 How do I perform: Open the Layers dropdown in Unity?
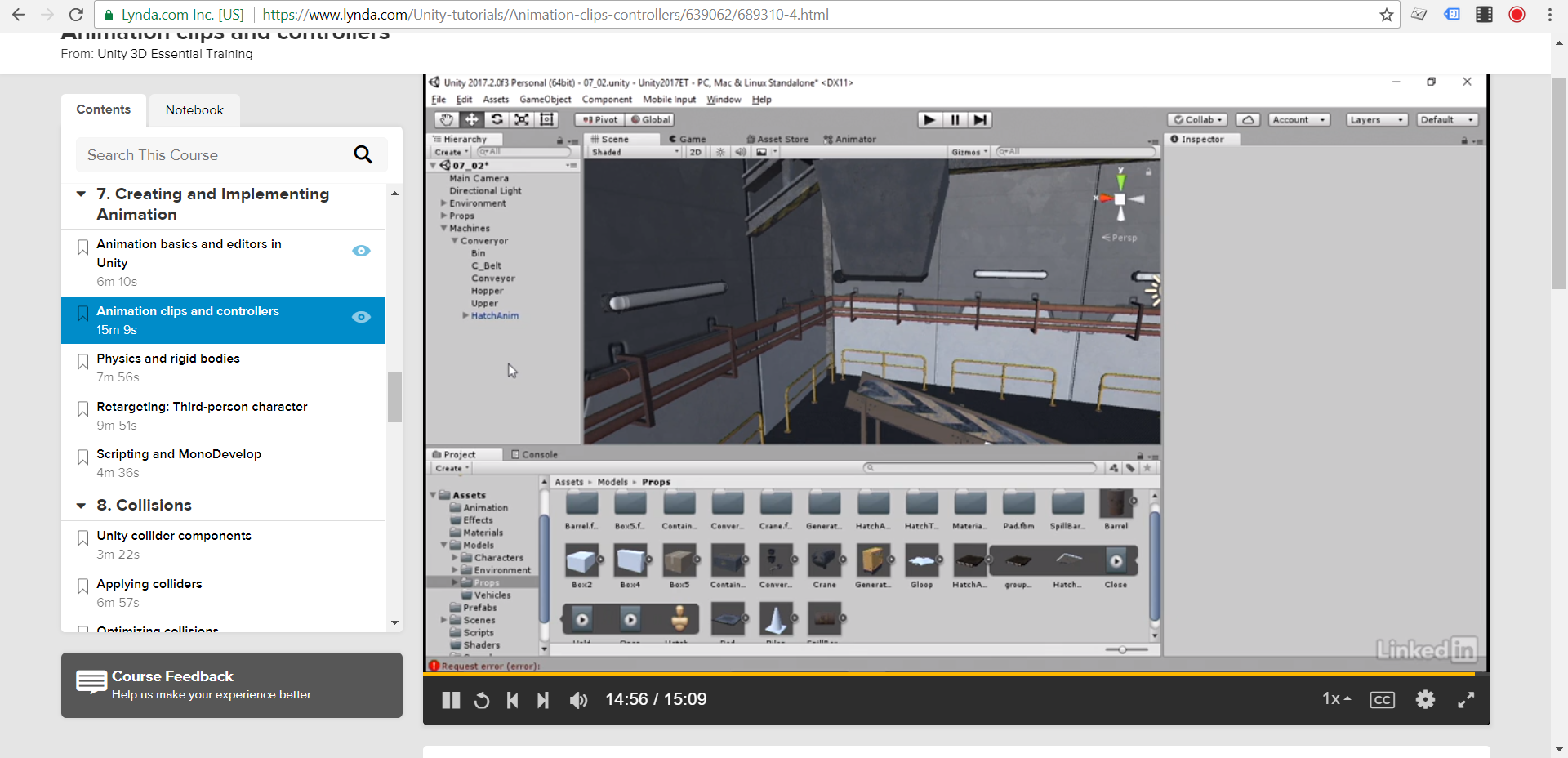coord(1377,119)
